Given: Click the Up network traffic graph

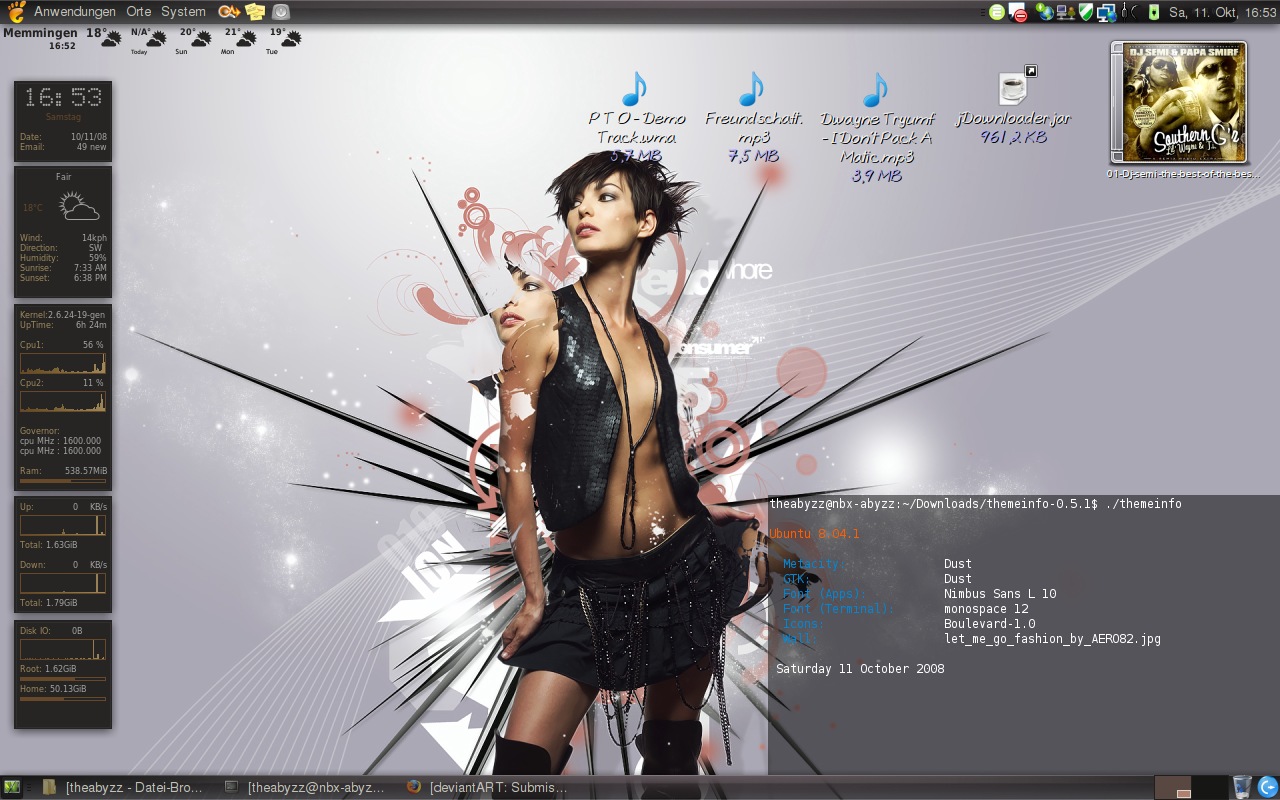Looking at the screenshot, I should 62,526.
